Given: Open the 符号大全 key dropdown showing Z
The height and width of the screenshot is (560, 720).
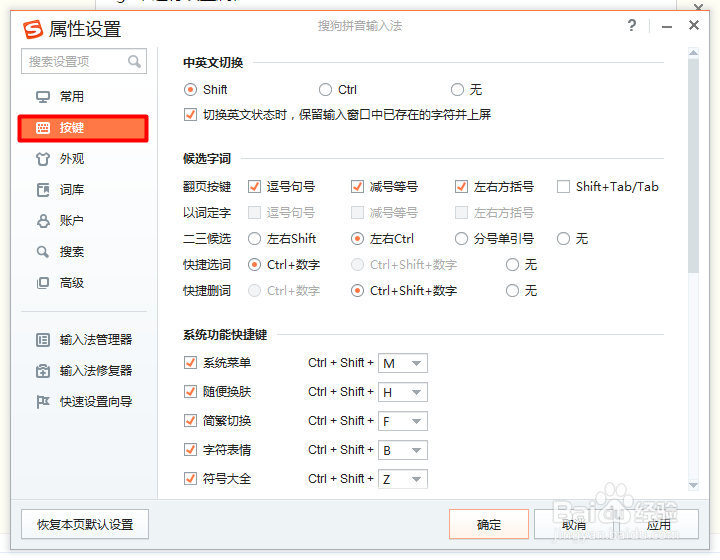Looking at the screenshot, I should (403, 479).
